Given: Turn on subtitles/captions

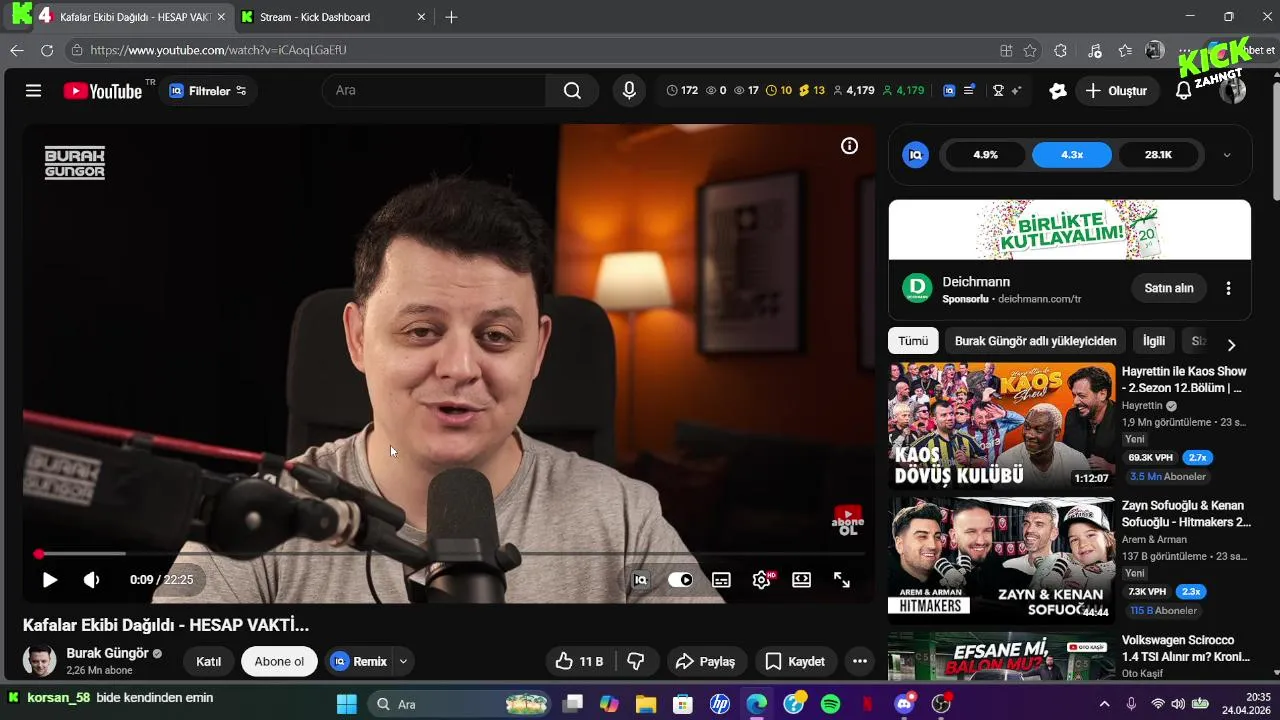Looking at the screenshot, I should click(721, 580).
